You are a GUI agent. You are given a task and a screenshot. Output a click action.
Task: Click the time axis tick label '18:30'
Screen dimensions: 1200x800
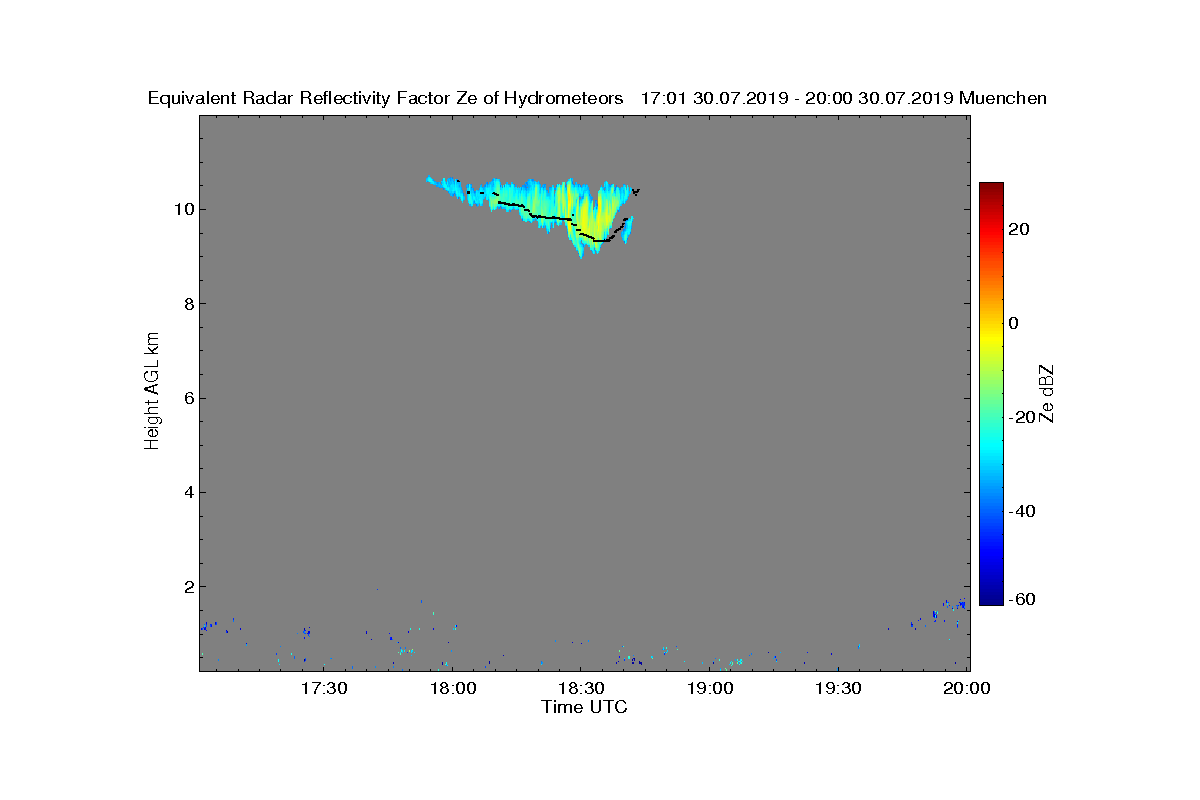pos(581,689)
